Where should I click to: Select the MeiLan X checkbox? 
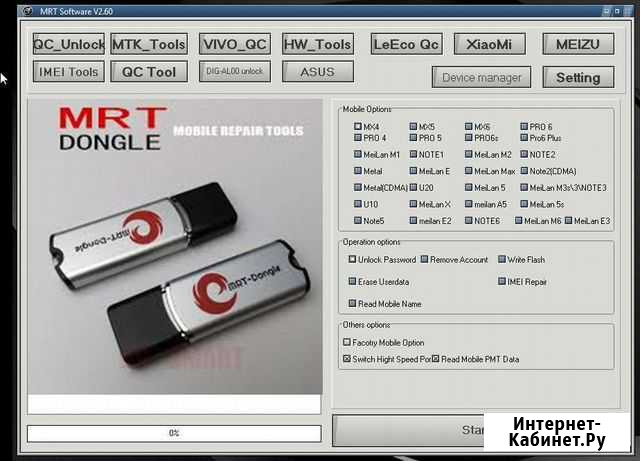(413, 204)
